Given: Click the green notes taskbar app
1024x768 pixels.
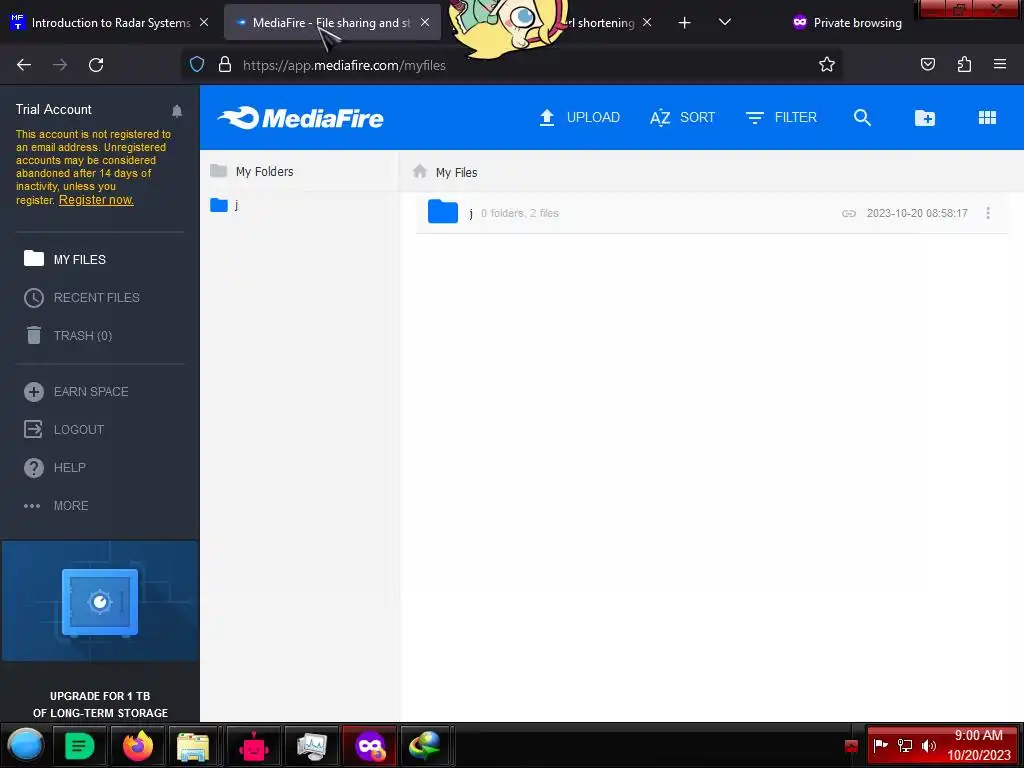Looking at the screenshot, I should (x=80, y=746).
